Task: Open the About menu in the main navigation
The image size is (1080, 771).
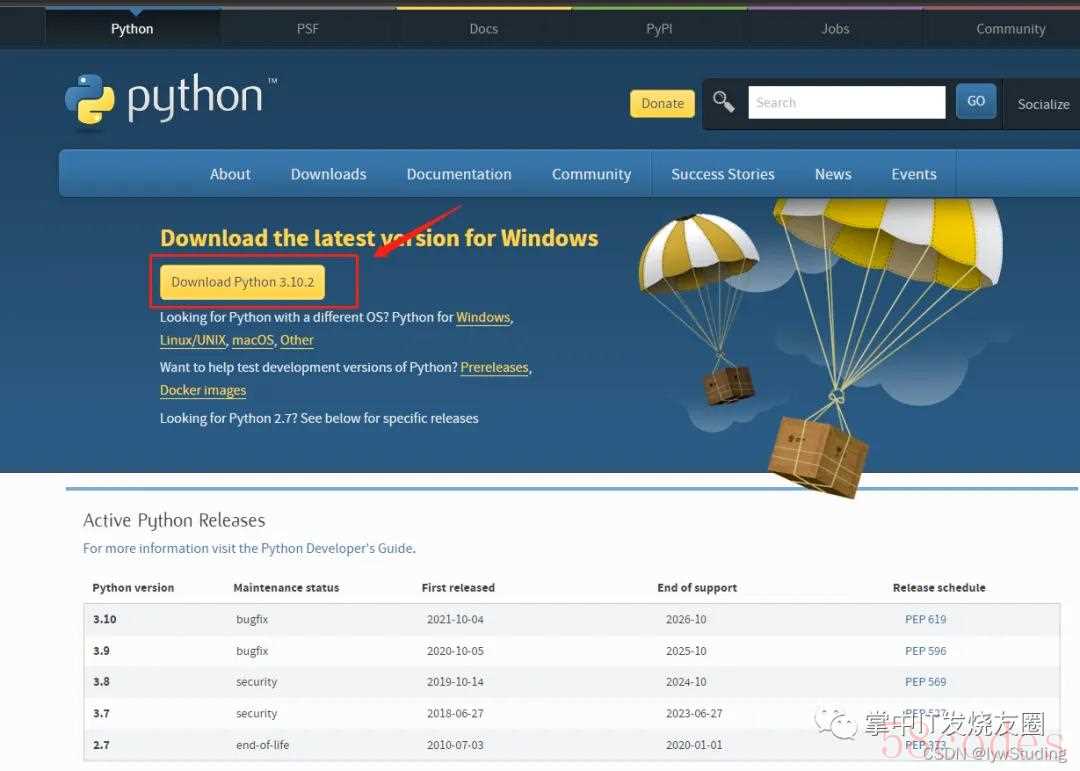Action: point(230,174)
